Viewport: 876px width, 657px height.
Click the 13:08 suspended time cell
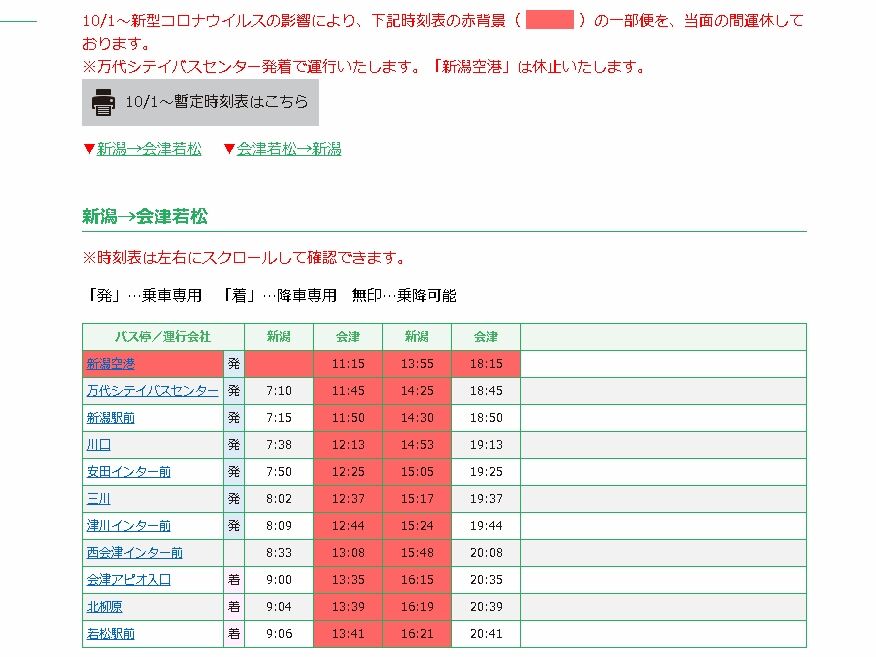click(348, 553)
